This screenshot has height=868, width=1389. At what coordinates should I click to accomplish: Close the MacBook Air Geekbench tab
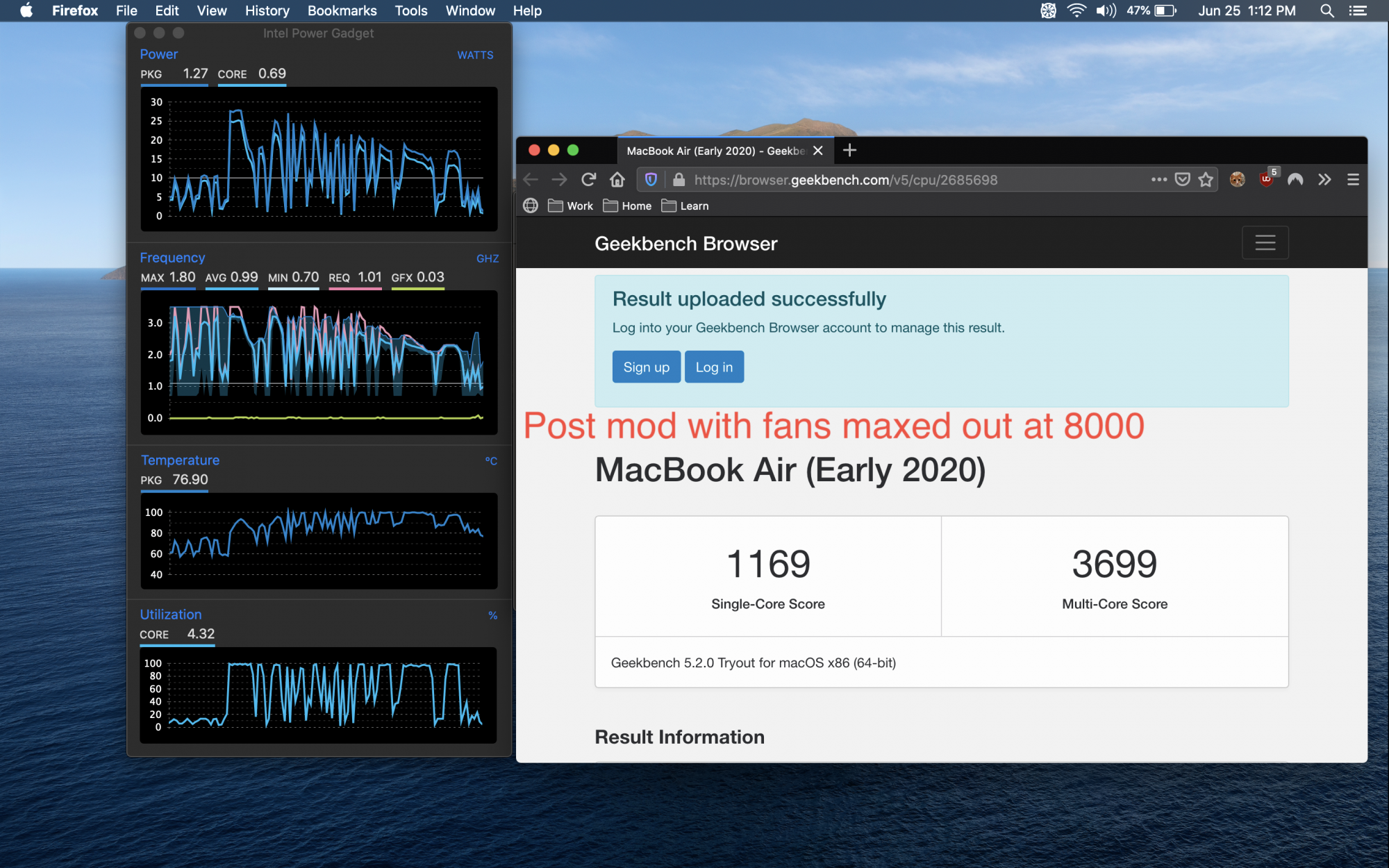818,151
